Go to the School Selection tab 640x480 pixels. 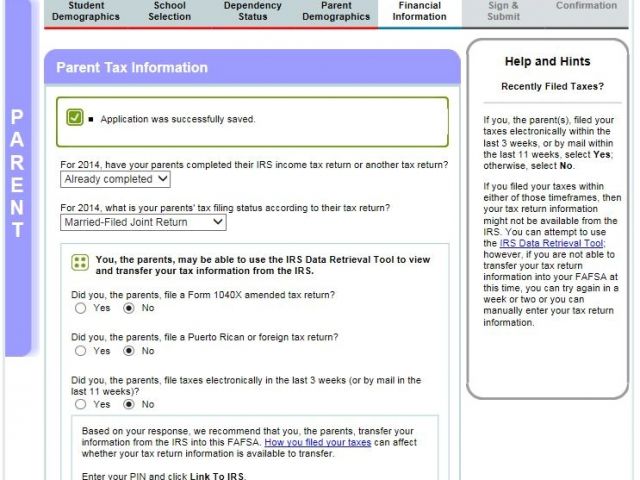pos(169,11)
